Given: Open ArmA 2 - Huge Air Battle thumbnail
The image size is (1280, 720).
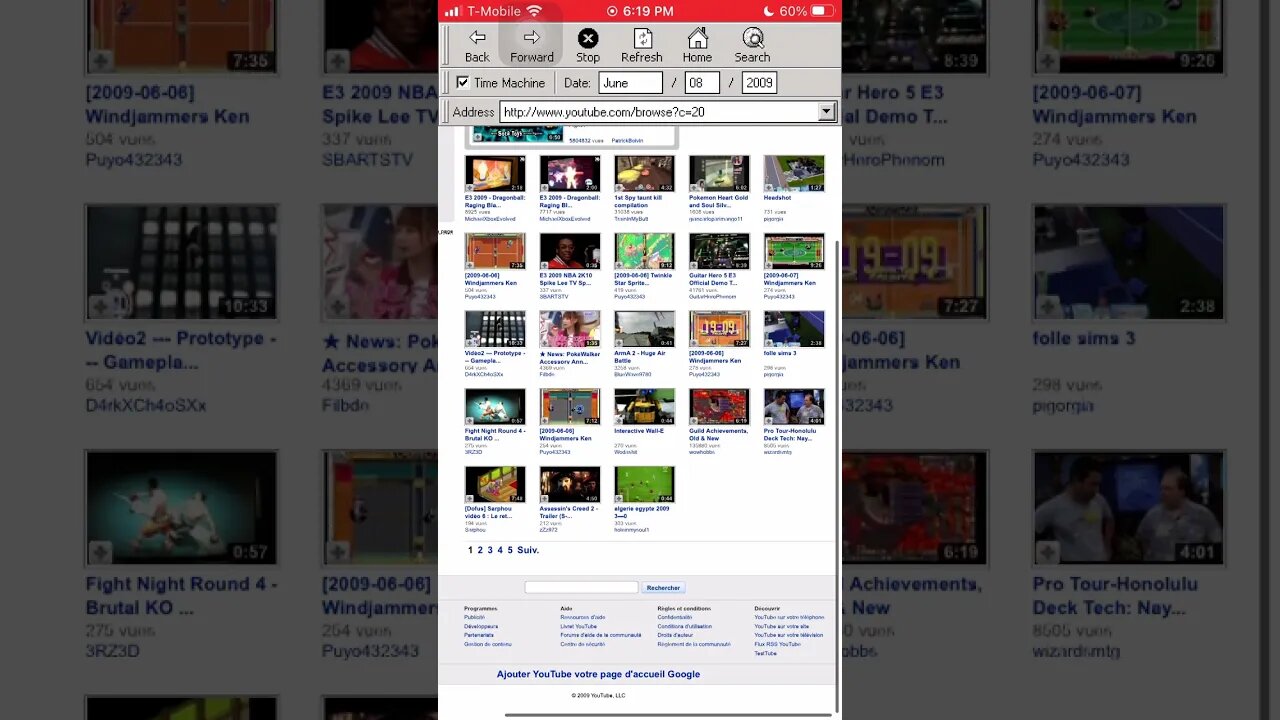Looking at the screenshot, I should [x=645, y=329].
